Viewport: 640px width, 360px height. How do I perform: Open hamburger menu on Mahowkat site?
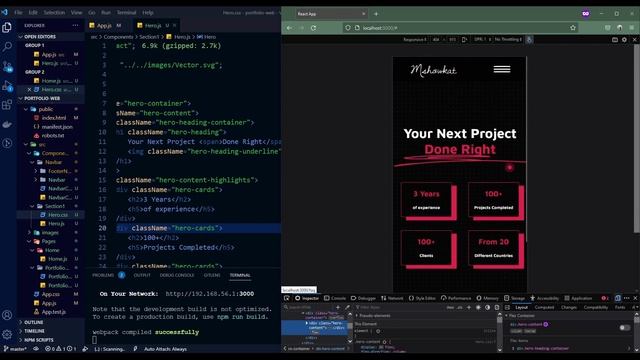502,69
